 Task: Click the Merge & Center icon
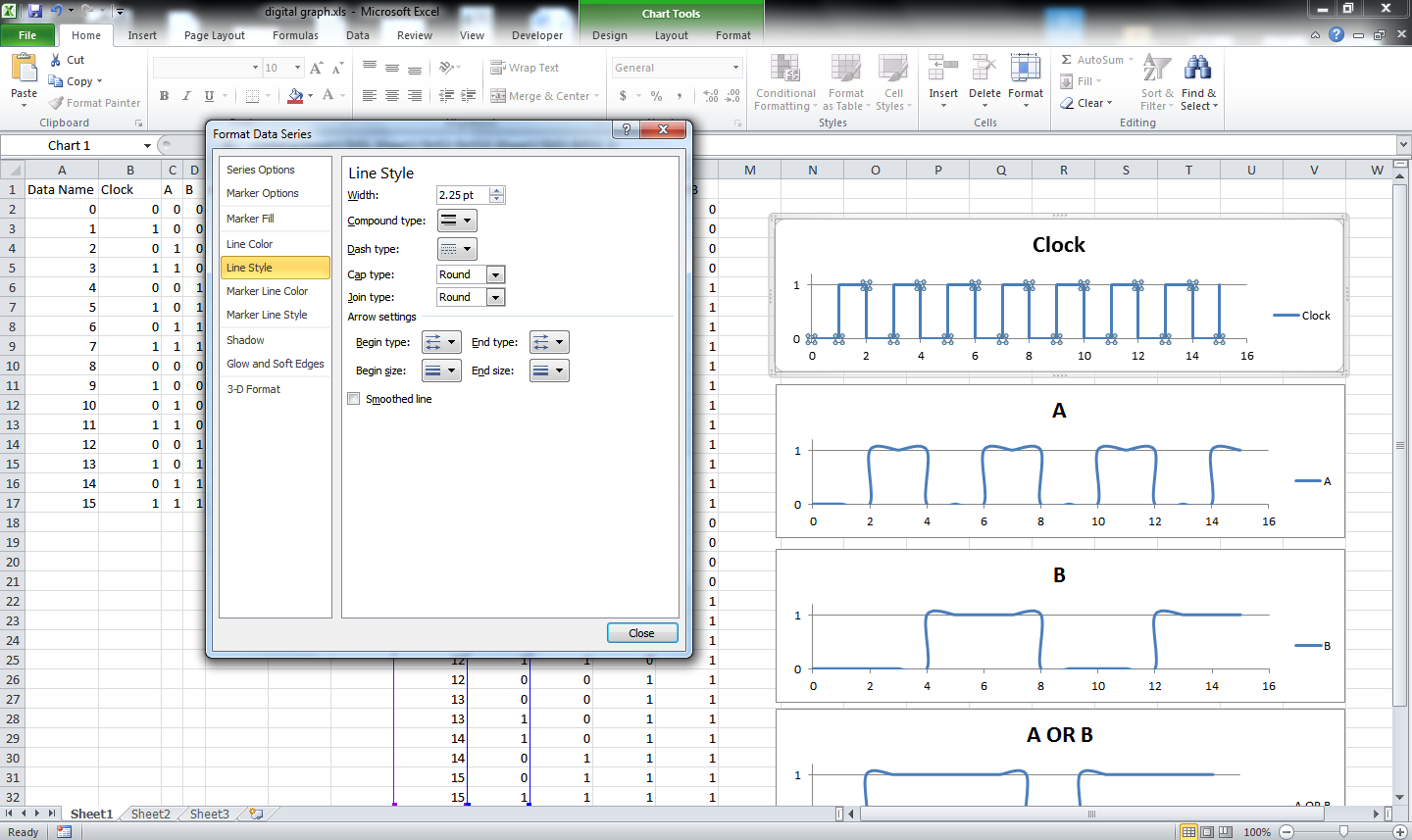[x=541, y=95]
